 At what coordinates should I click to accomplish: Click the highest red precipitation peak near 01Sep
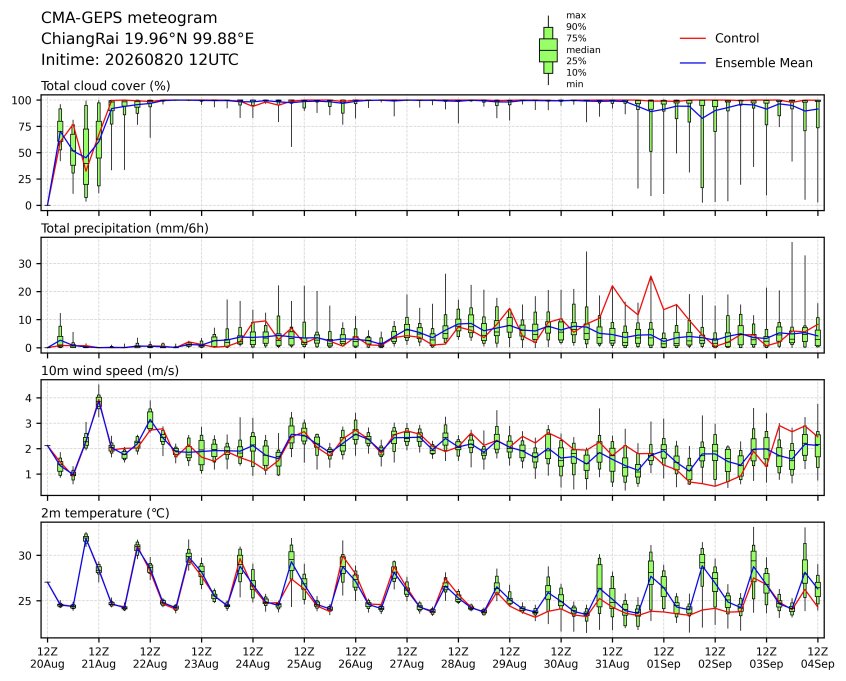point(651,277)
